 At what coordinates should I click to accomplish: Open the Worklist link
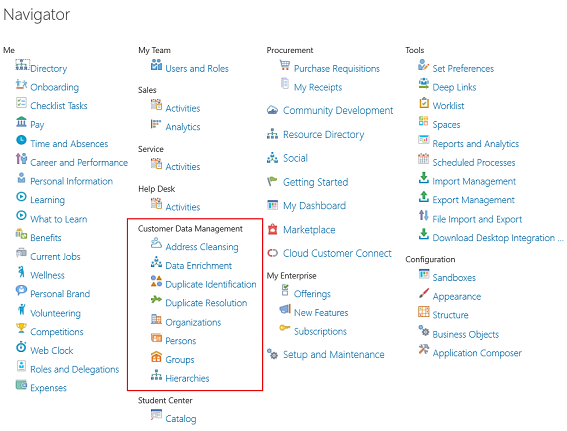[448, 106]
